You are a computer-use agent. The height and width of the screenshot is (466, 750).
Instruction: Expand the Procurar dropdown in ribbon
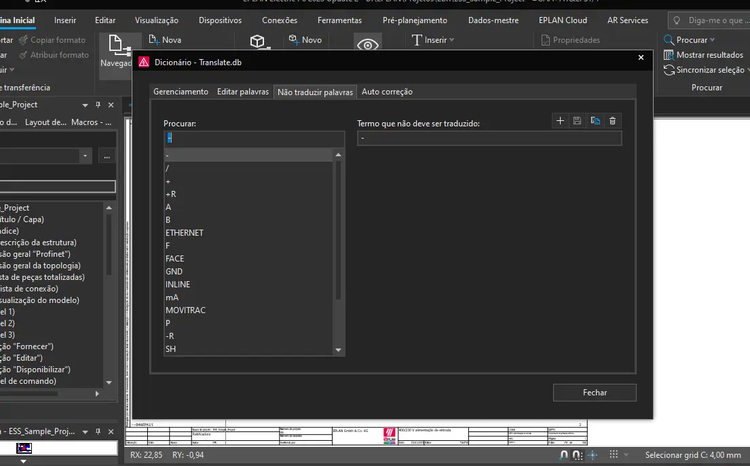click(713, 40)
